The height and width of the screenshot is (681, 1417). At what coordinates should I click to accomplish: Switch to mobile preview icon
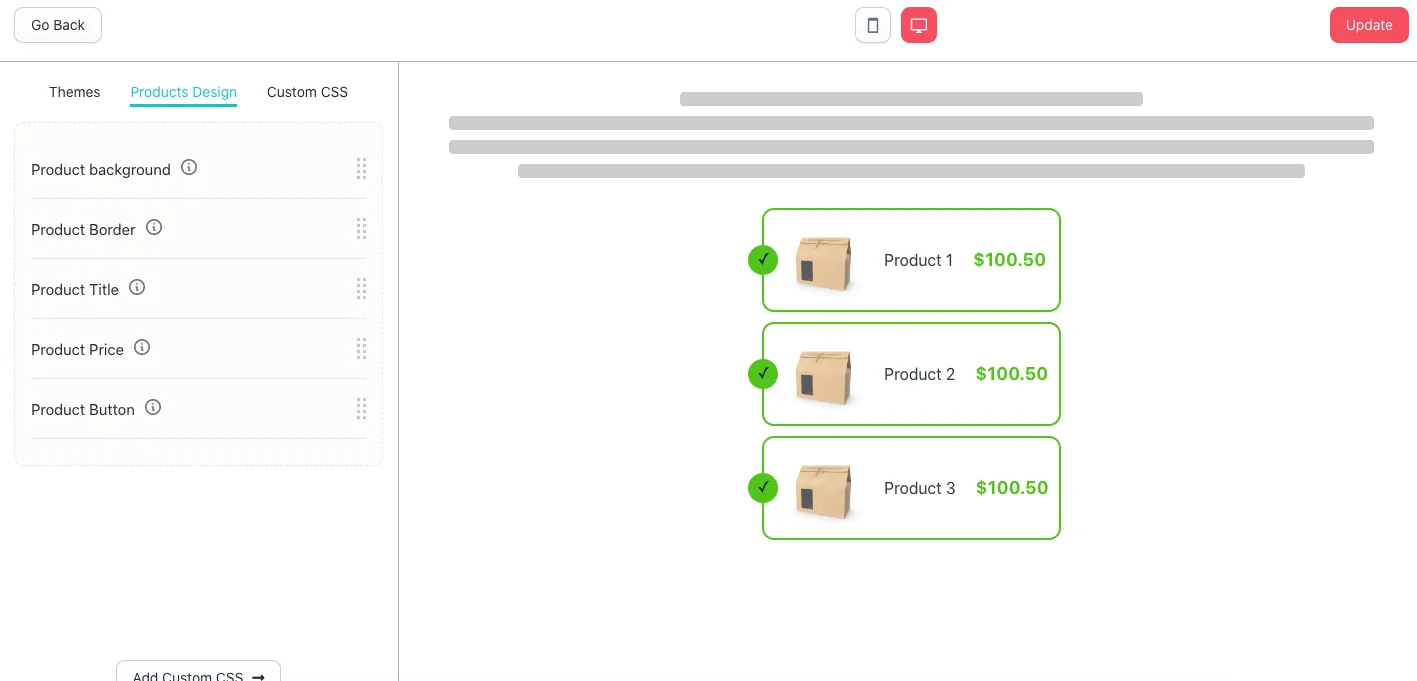[x=873, y=26]
